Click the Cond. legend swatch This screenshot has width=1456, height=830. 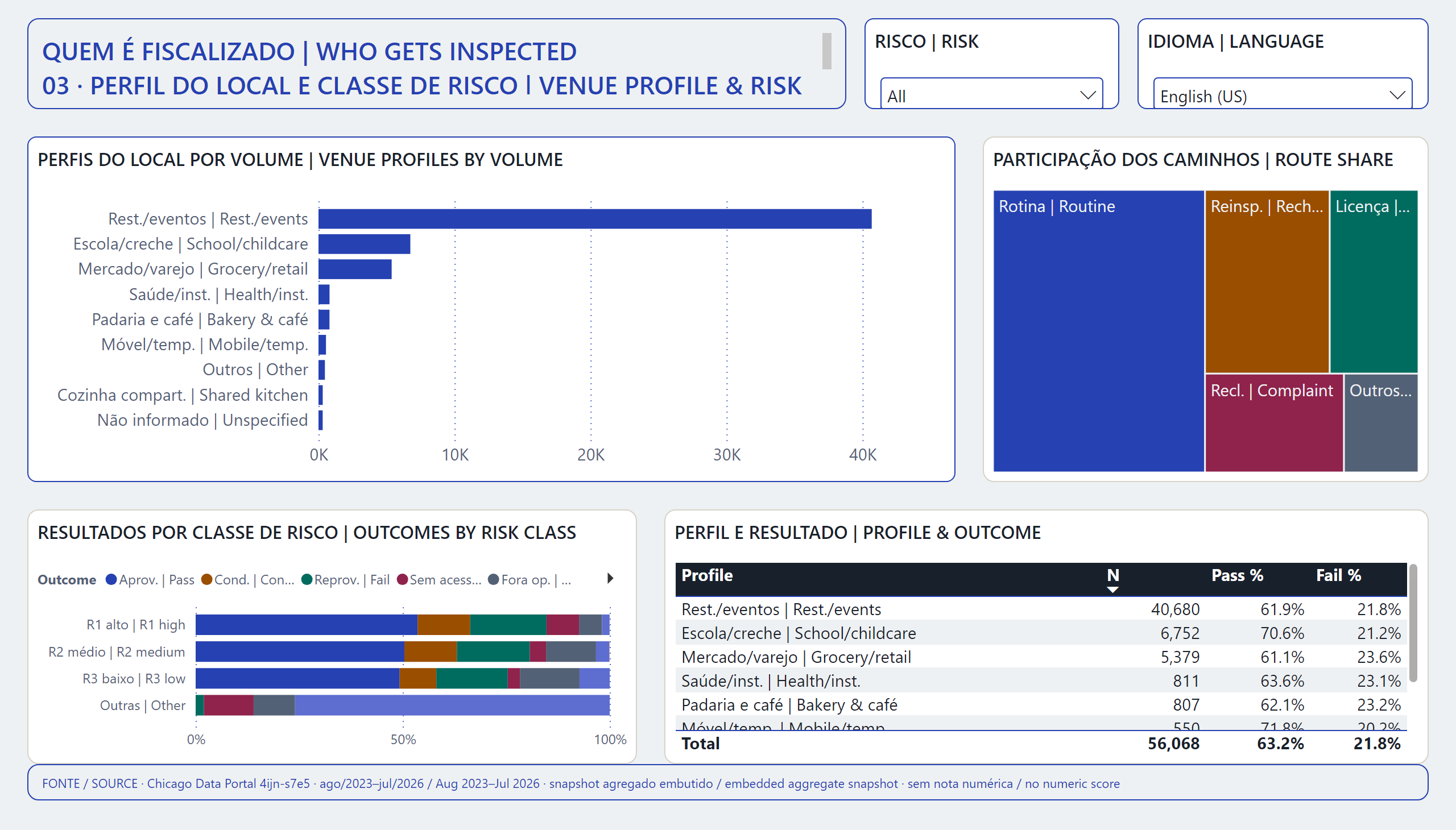click(206, 580)
